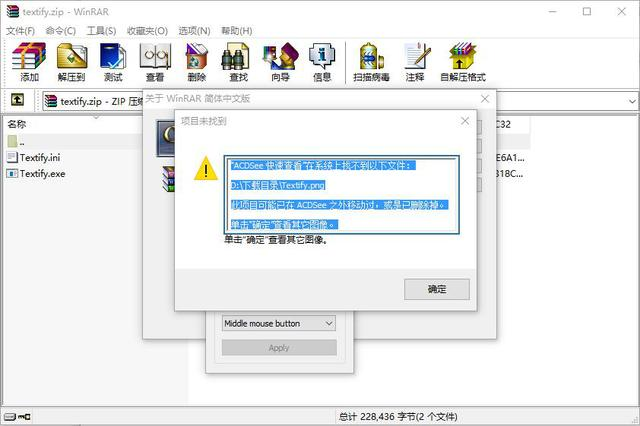
Task: Close the 项目未找到 dialog
Action: click(x=465, y=121)
